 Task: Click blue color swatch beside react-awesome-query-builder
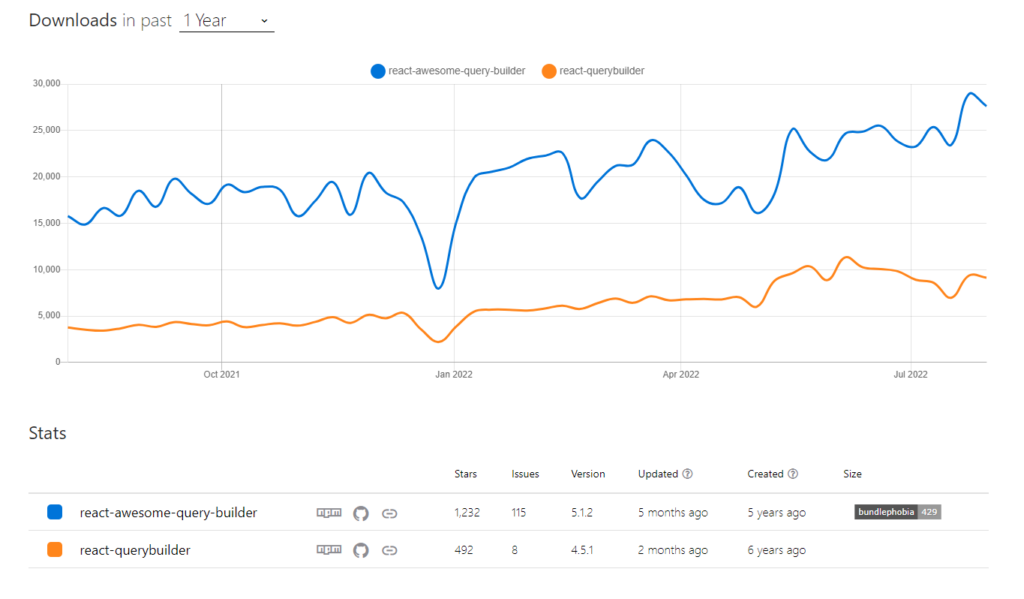(55, 512)
